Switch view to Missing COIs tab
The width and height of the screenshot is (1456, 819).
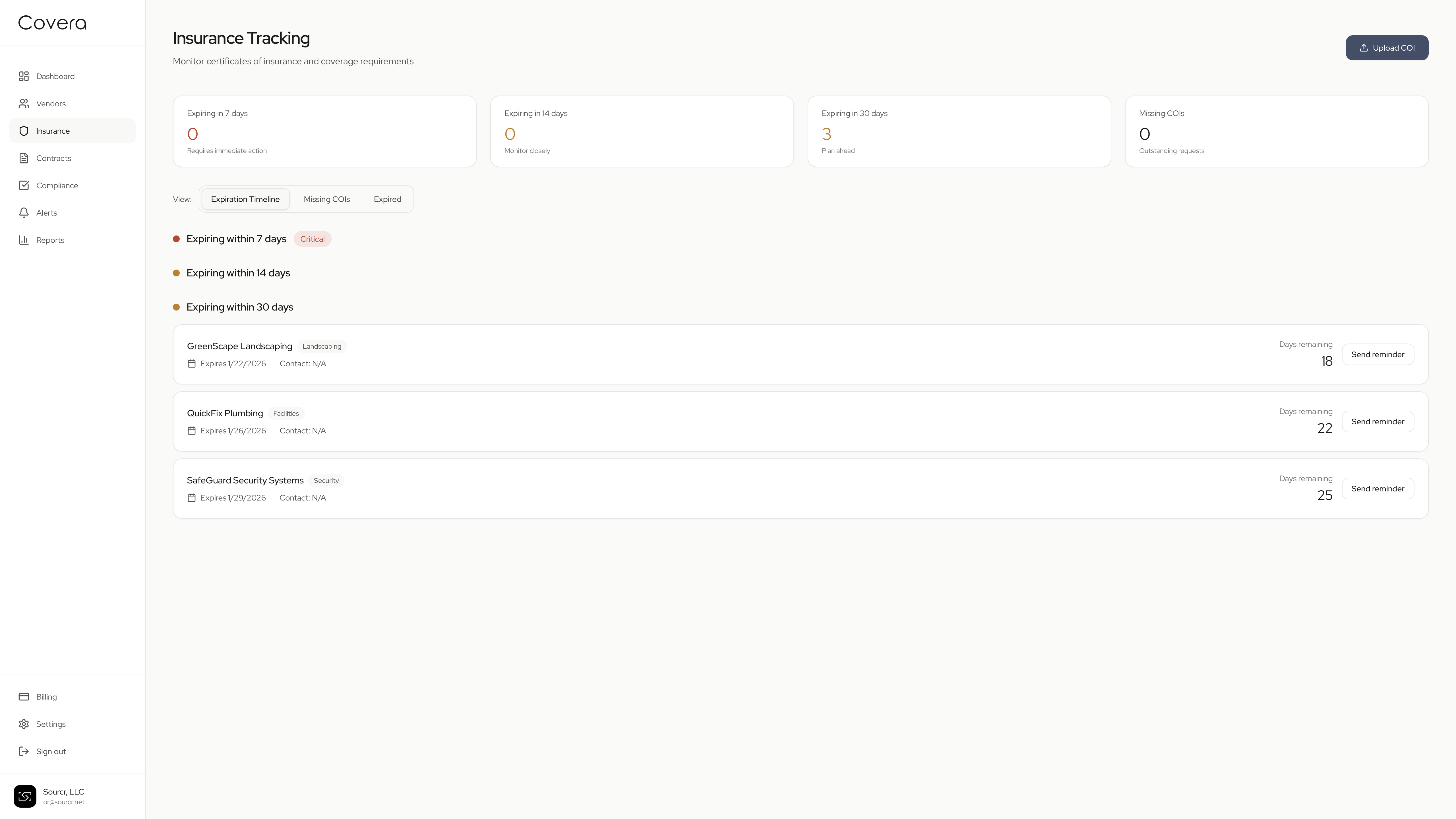coord(327,199)
